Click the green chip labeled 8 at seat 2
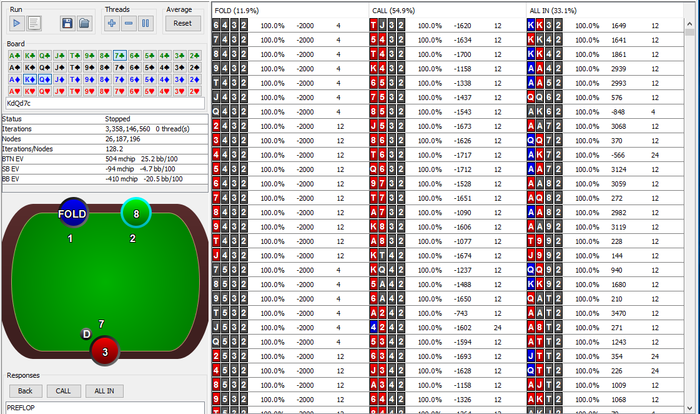Image resolution: width=700 pixels, height=414 pixels. [x=136, y=213]
